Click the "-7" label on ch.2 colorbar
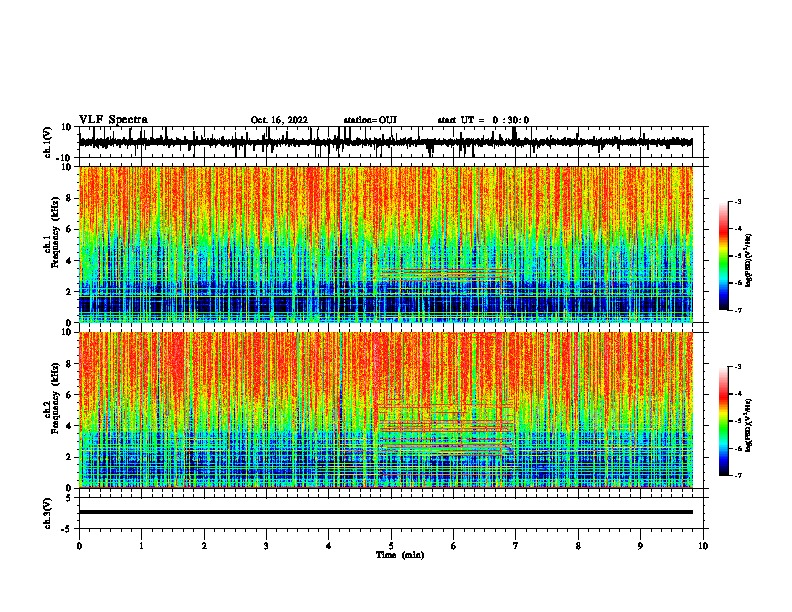The height and width of the screenshot is (612, 792). click(x=737, y=475)
